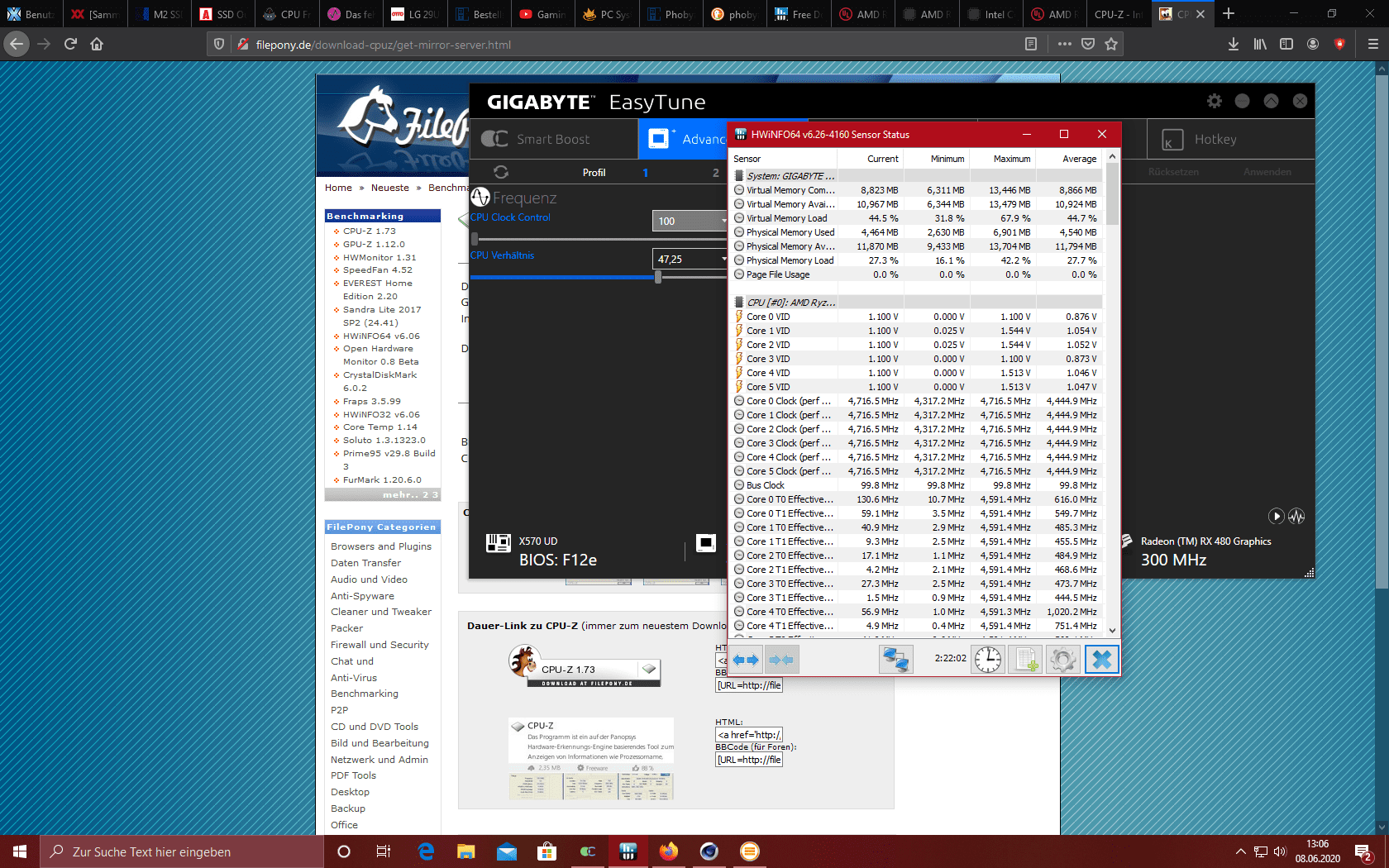The image size is (1389, 868).
Task: Switch to EasyTune Smart Boost tab
Action: point(553,139)
